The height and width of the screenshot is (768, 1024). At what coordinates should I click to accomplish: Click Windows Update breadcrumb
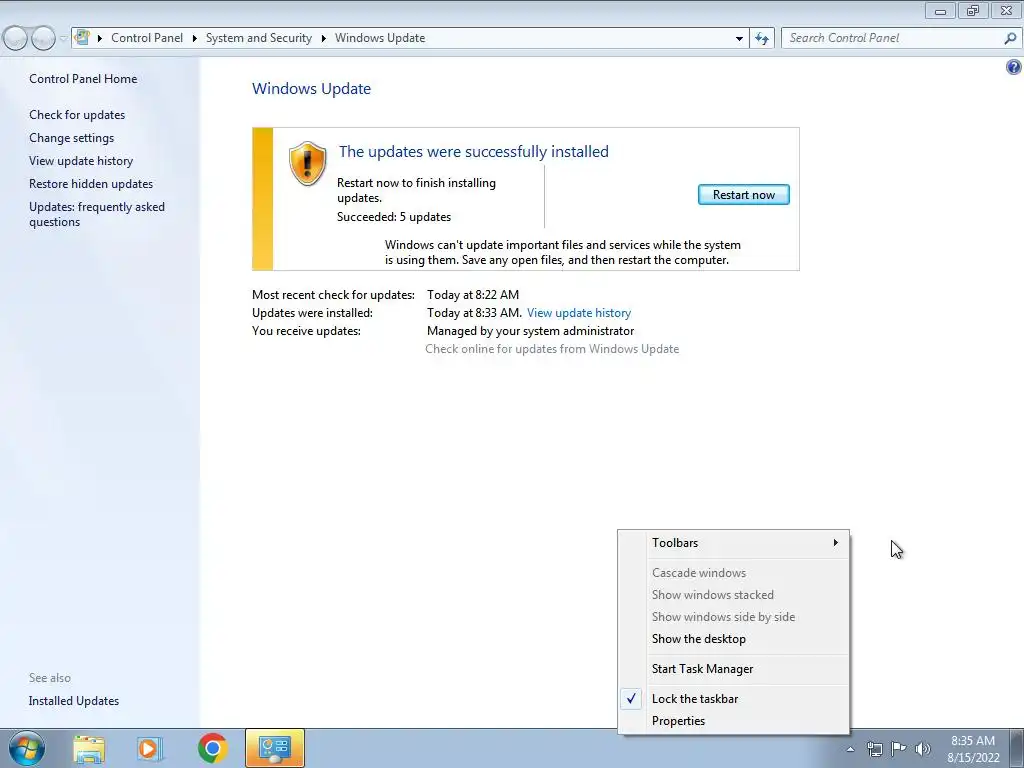[380, 38]
